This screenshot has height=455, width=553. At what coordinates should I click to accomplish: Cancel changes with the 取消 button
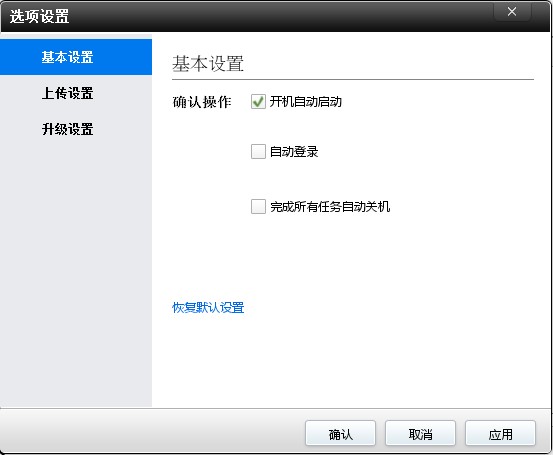(420, 433)
